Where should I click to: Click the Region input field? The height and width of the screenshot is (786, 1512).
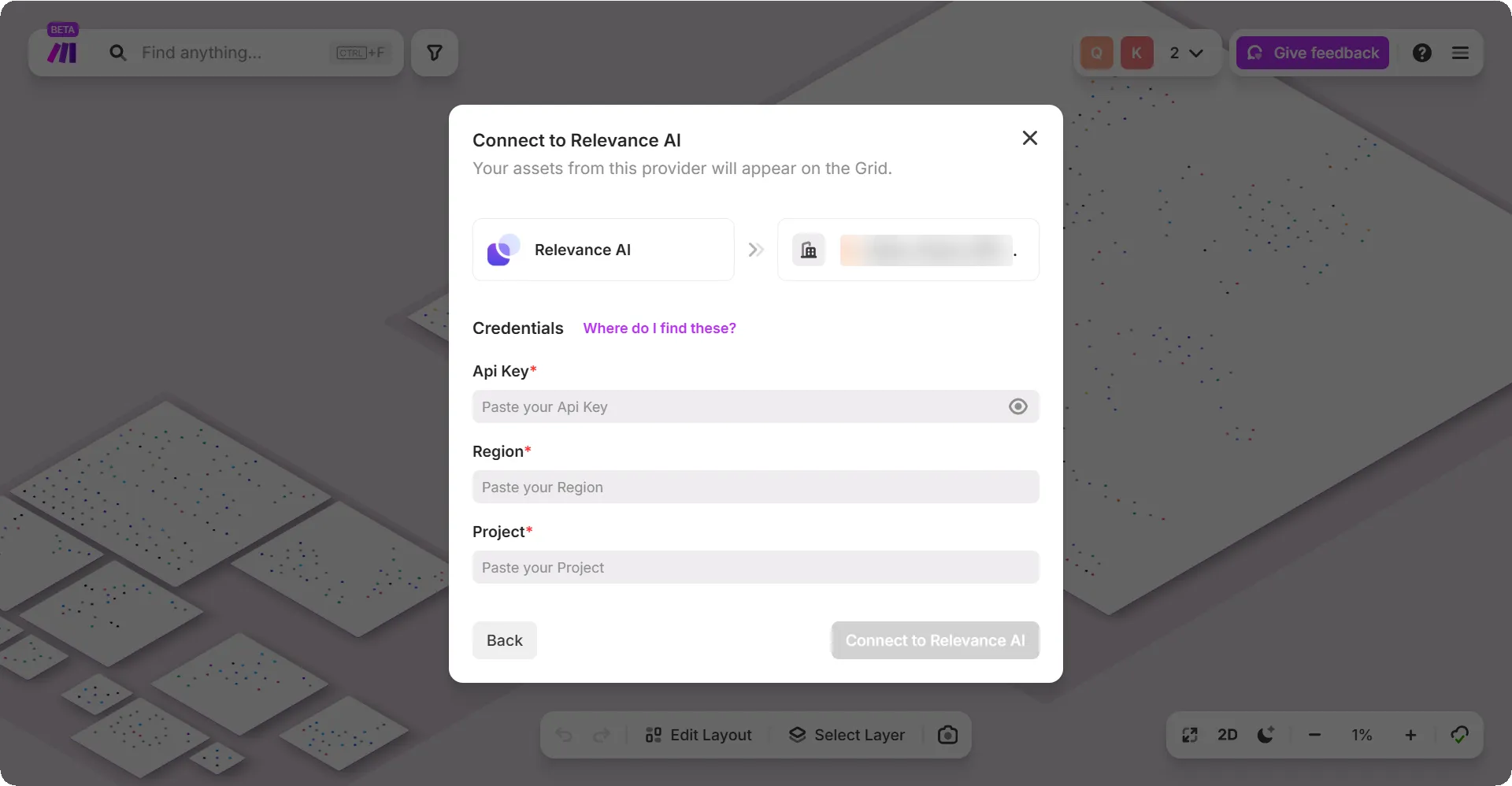756,487
